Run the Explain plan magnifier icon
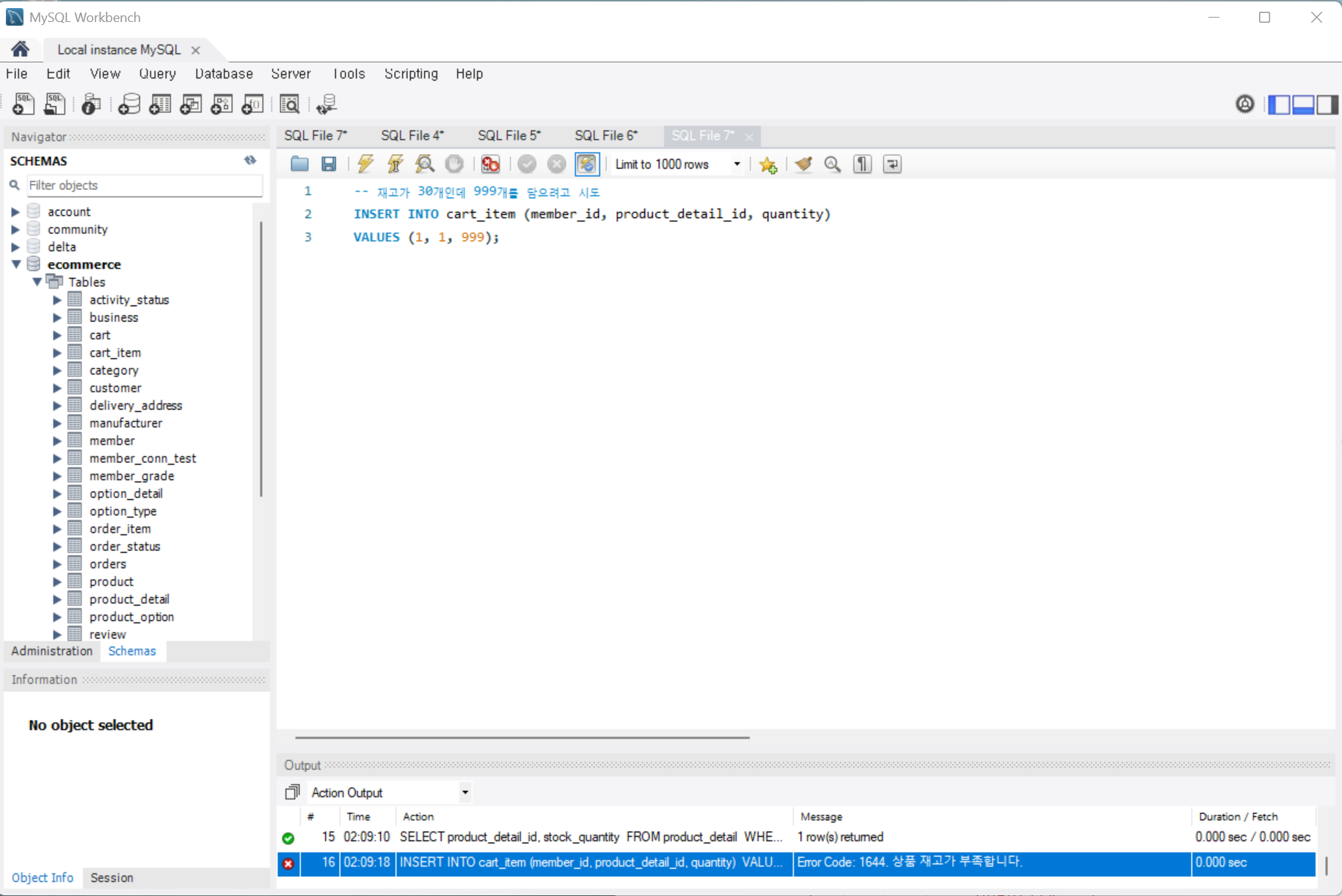 [x=424, y=164]
